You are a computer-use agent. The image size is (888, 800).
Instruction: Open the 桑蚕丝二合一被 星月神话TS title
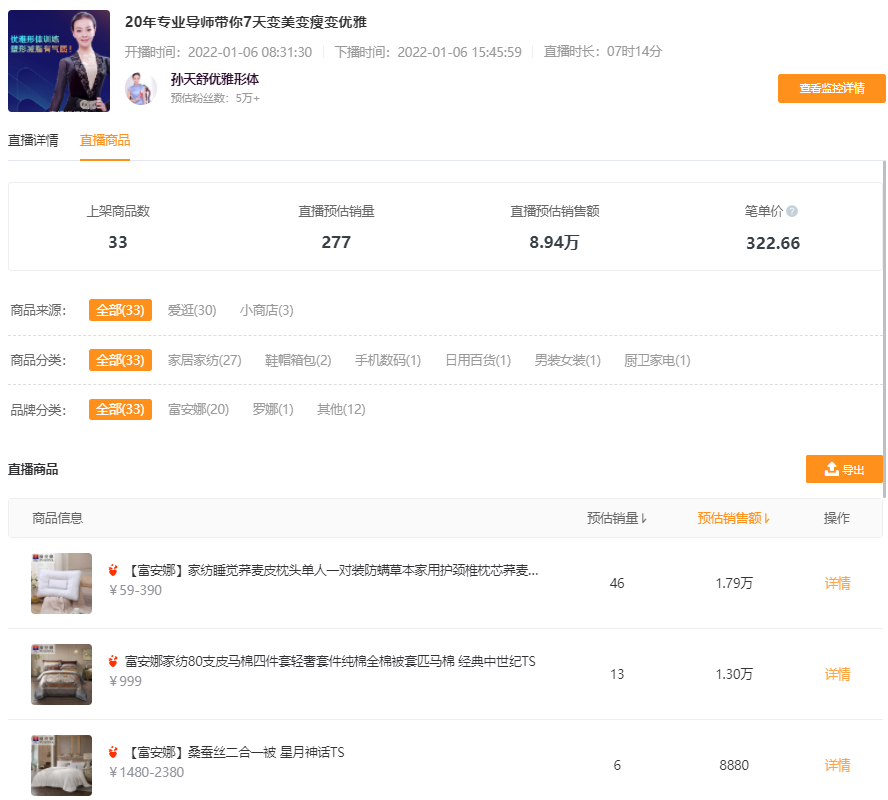pos(234,752)
